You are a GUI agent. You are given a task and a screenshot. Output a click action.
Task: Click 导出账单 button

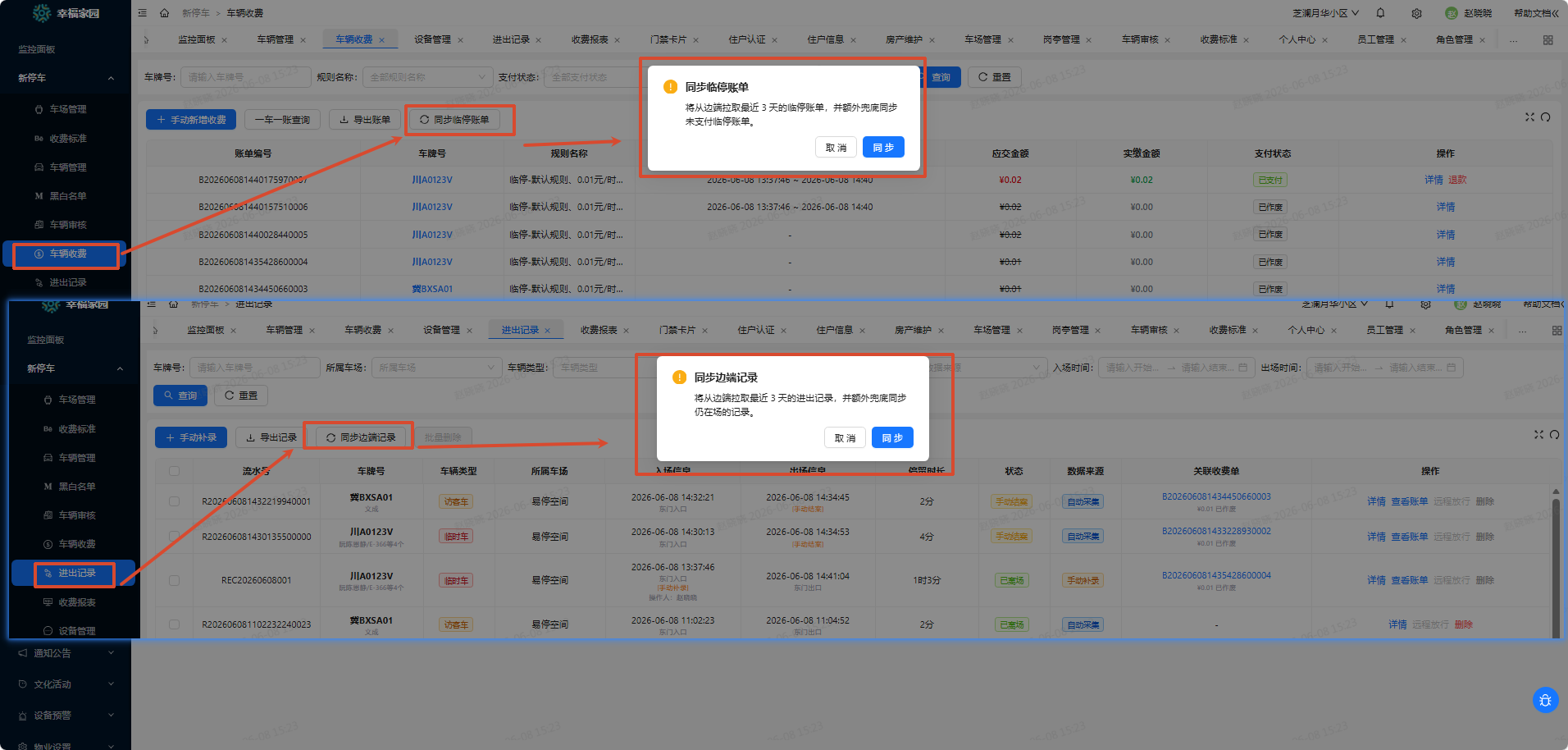[365, 120]
